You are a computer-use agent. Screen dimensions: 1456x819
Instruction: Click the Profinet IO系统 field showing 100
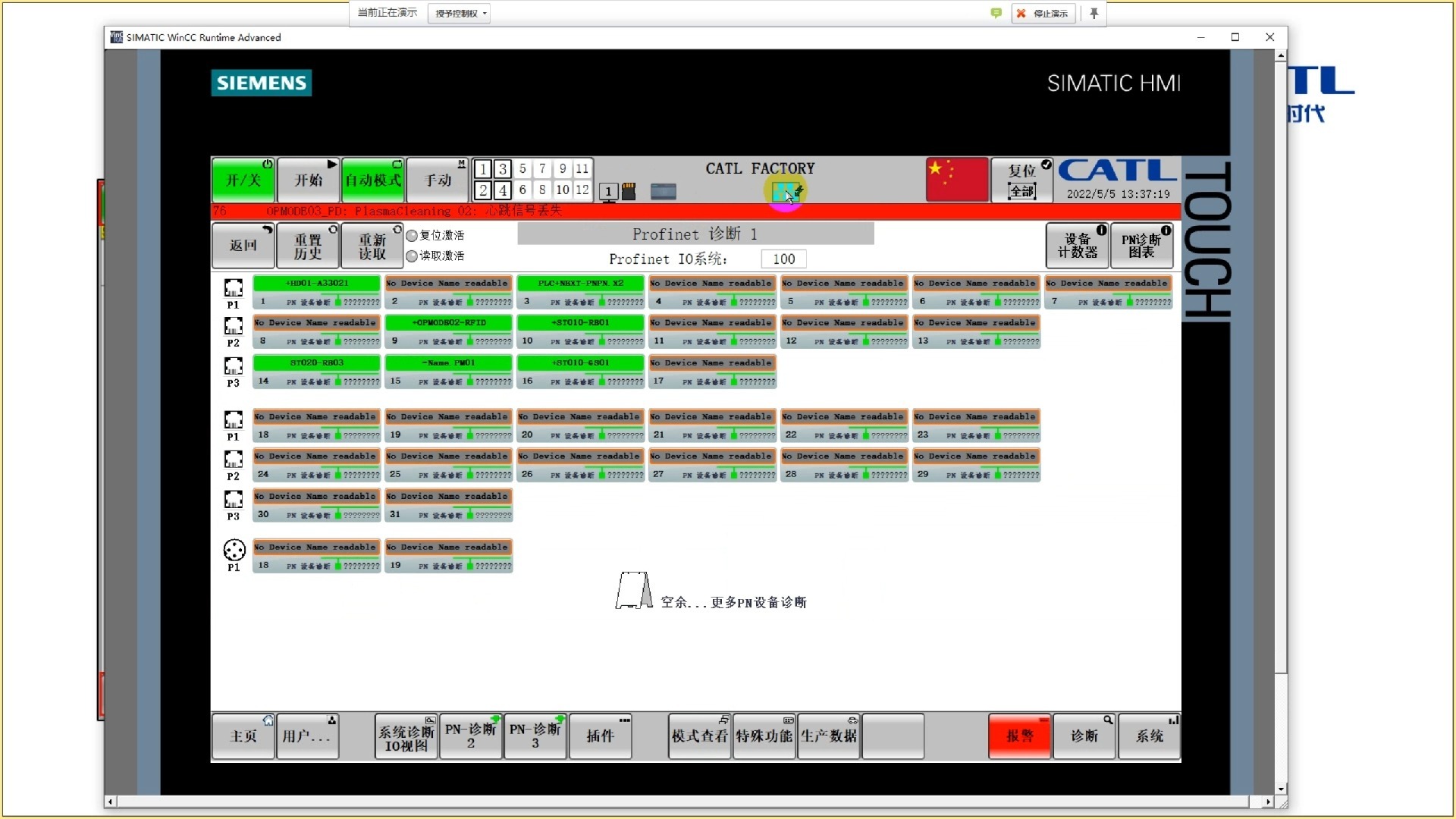(783, 259)
